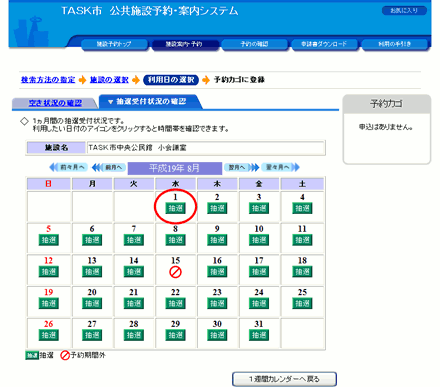Choose the 抽選 icon under day 31
The height and width of the screenshot is (387, 440).
click(x=259, y=335)
